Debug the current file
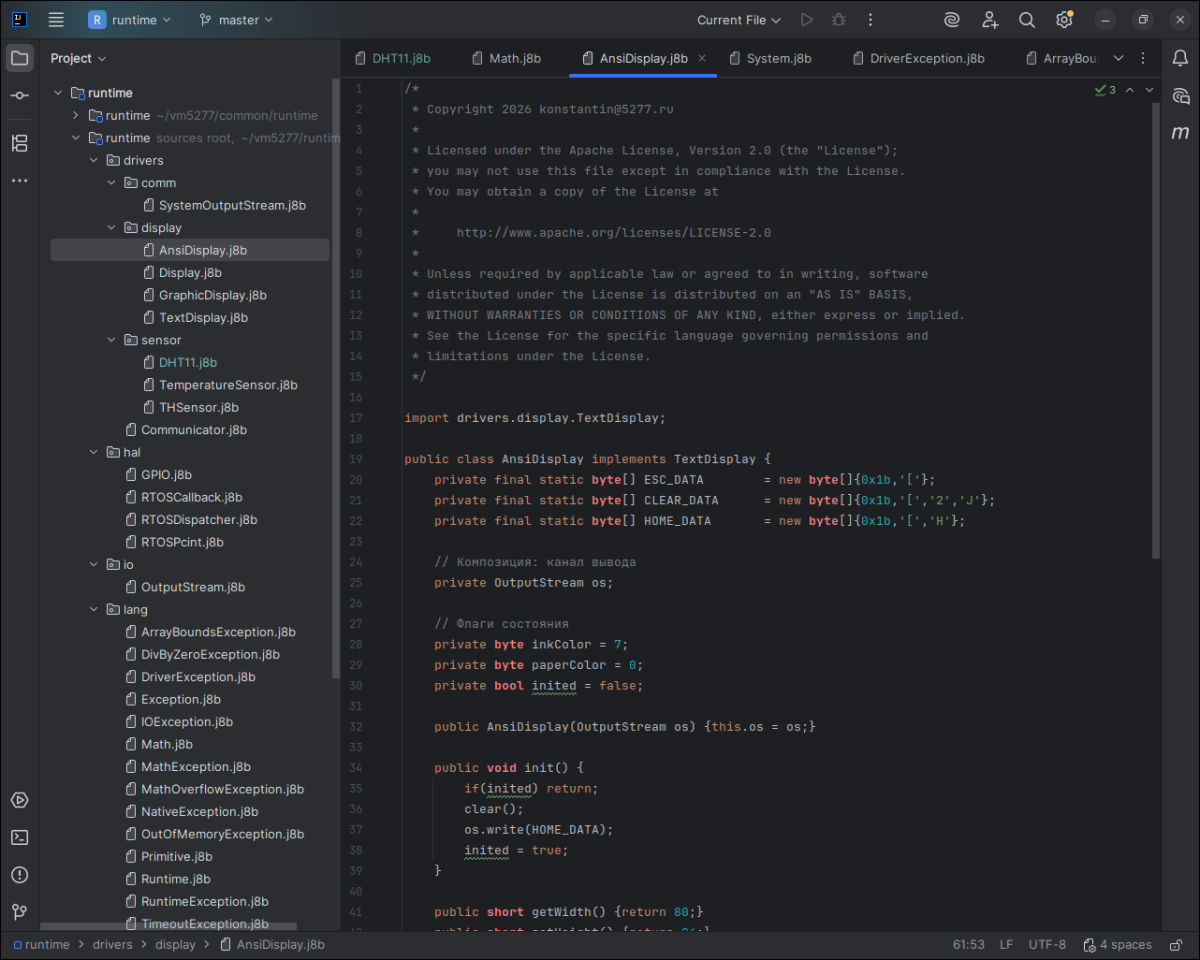1200x960 pixels. [838, 20]
